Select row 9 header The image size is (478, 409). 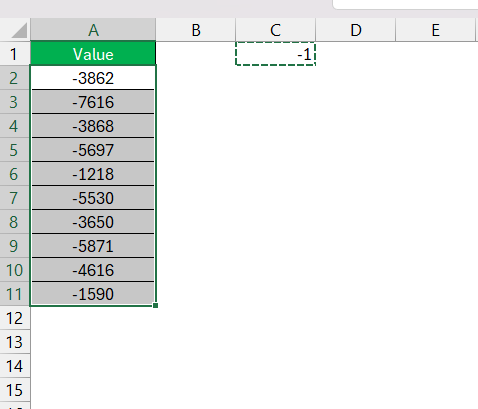tap(15, 246)
